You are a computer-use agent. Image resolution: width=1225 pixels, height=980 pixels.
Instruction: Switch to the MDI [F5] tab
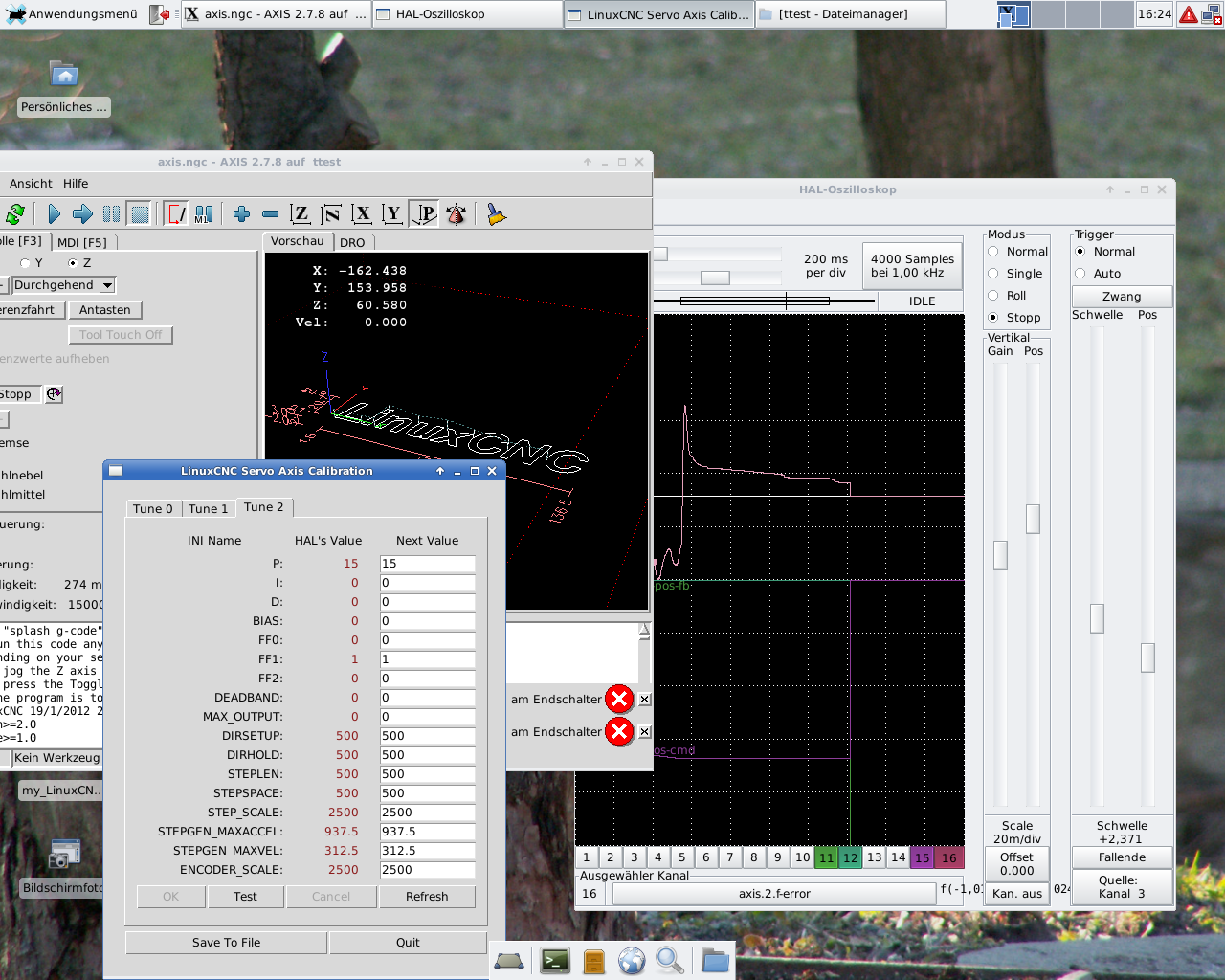(82, 242)
